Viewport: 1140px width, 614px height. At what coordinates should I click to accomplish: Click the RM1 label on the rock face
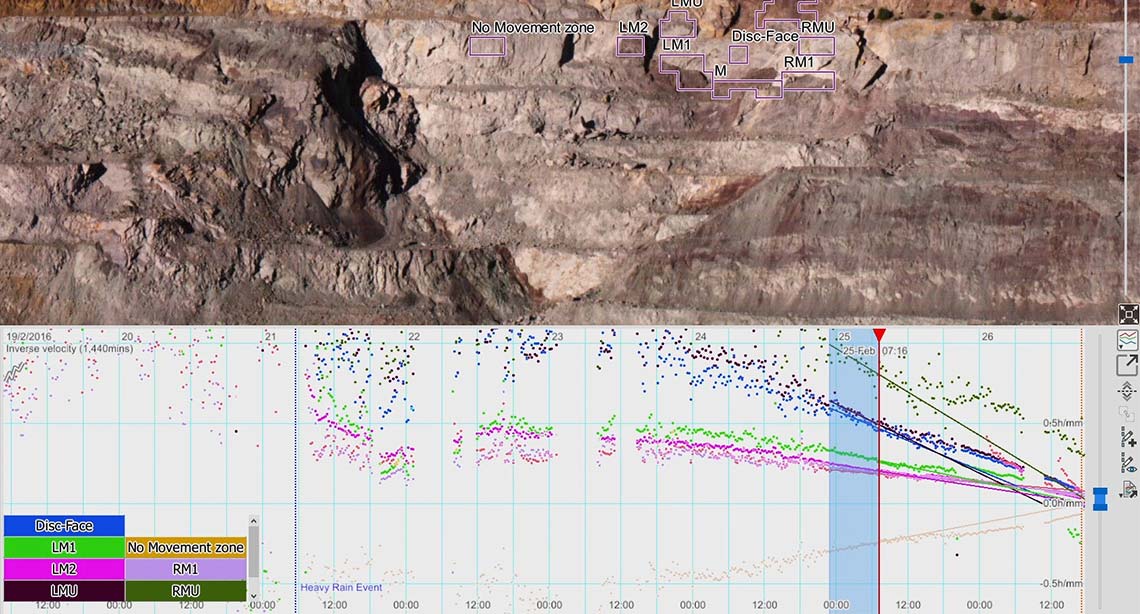(799, 62)
